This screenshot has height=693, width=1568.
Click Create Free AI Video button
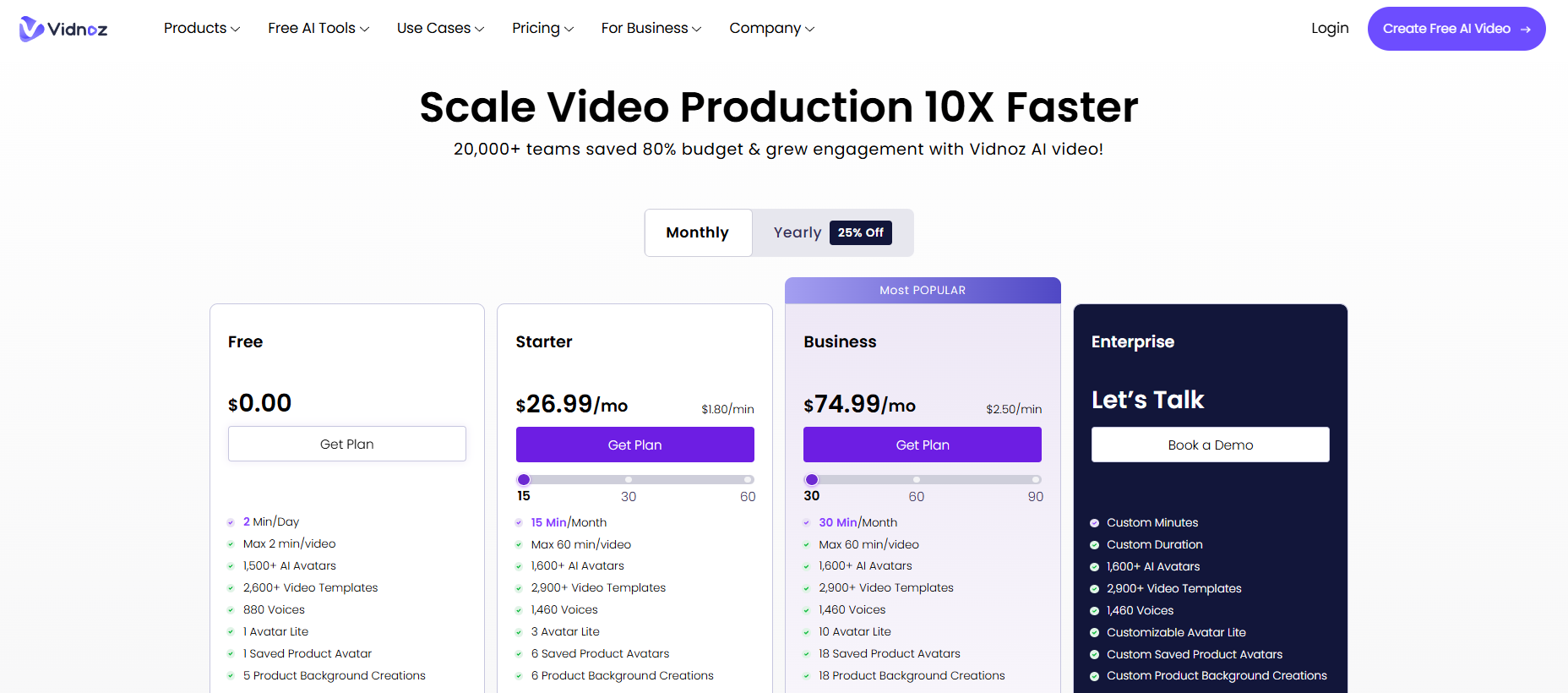(x=1456, y=29)
